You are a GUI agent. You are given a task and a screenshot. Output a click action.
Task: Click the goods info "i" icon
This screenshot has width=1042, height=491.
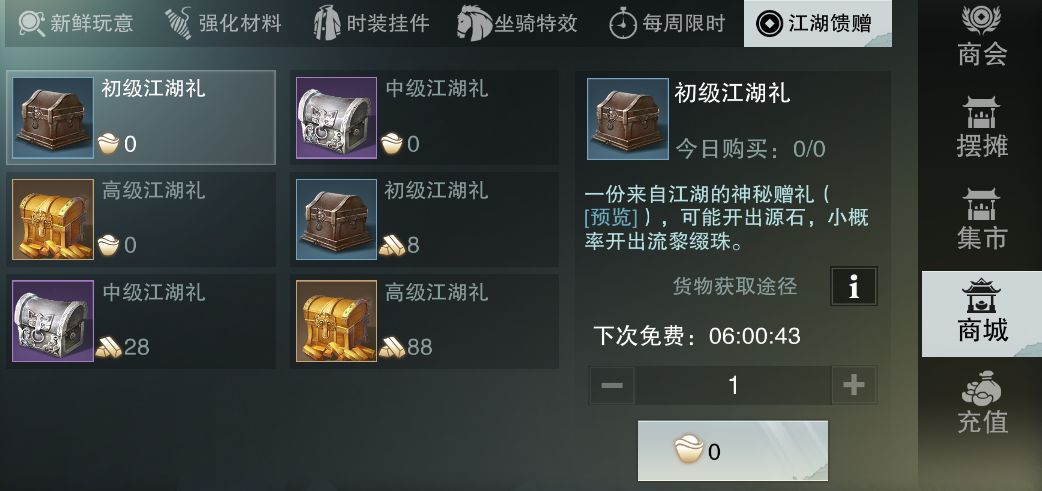coord(854,286)
